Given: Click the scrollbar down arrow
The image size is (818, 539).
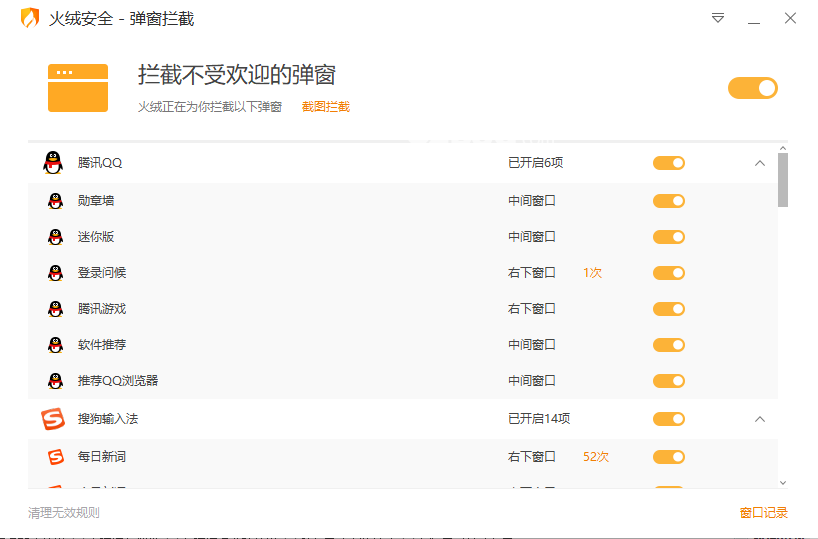Looking at the screenshot, I should (783, 483).
